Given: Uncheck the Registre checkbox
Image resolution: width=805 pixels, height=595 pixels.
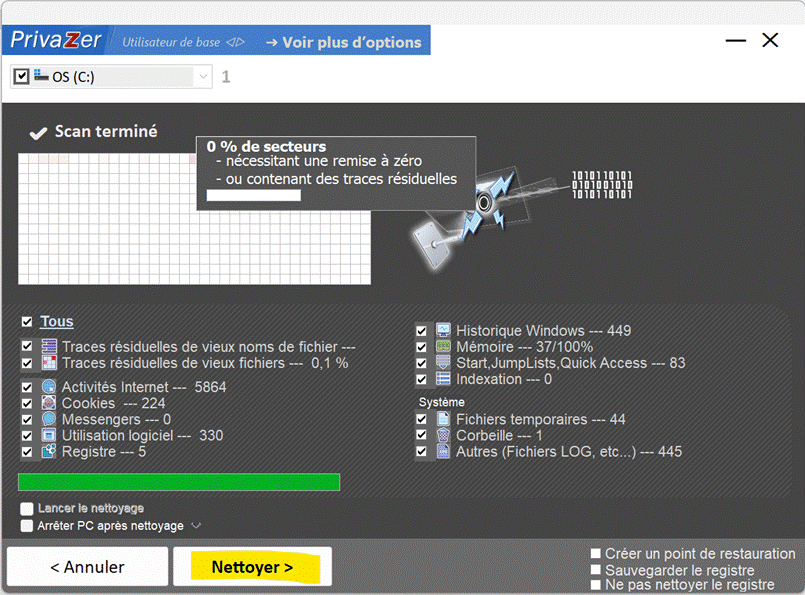Looking at the screenshot, I should 27,452.
